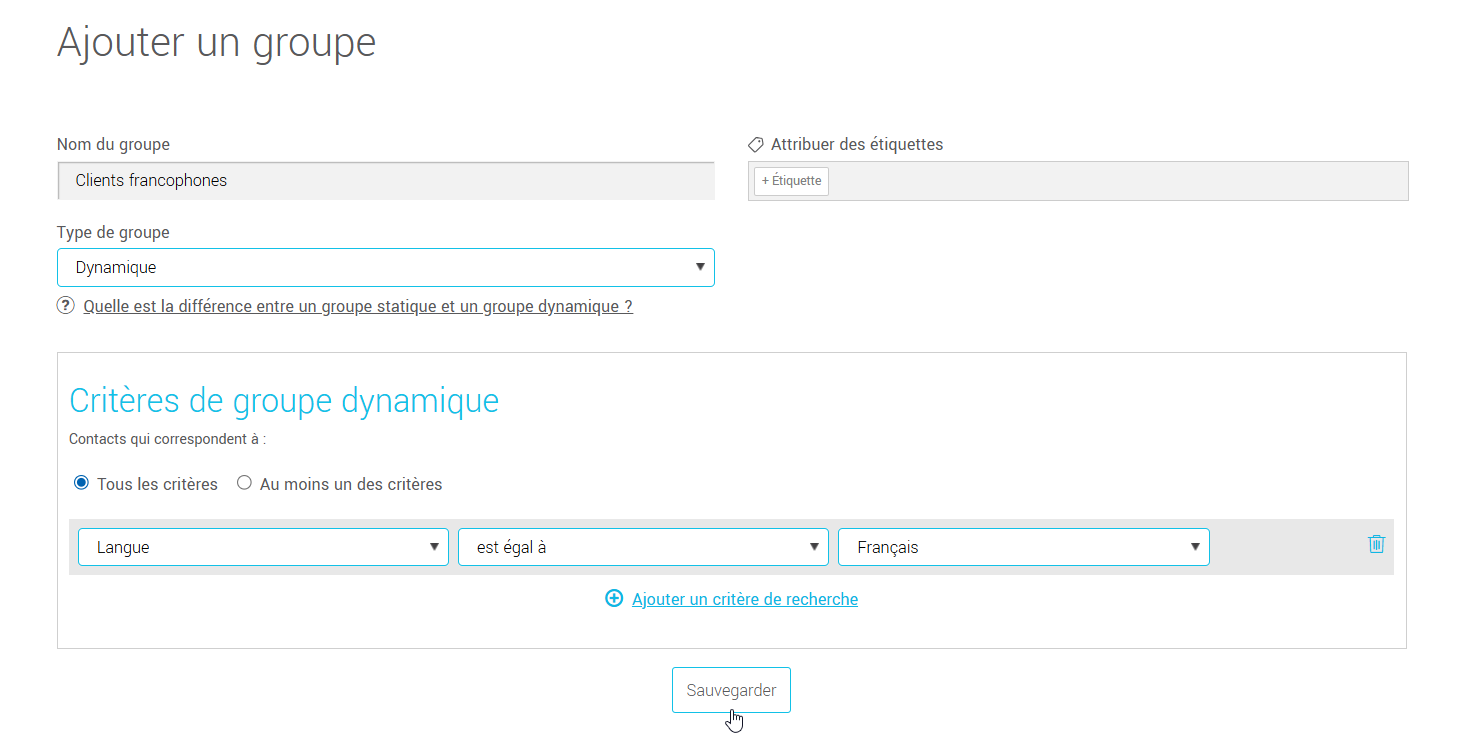Image resolution: width=1479 pixels, height=749 pixels.
Task: Select the Au moins un des critères option
Action: pos(244,483)
